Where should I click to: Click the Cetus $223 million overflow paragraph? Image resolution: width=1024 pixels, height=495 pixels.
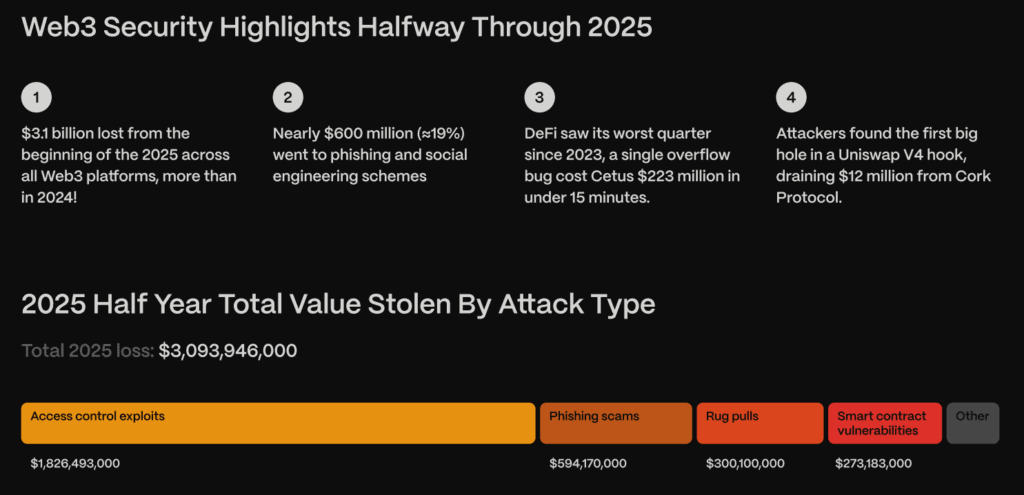[x=632, y=165]
